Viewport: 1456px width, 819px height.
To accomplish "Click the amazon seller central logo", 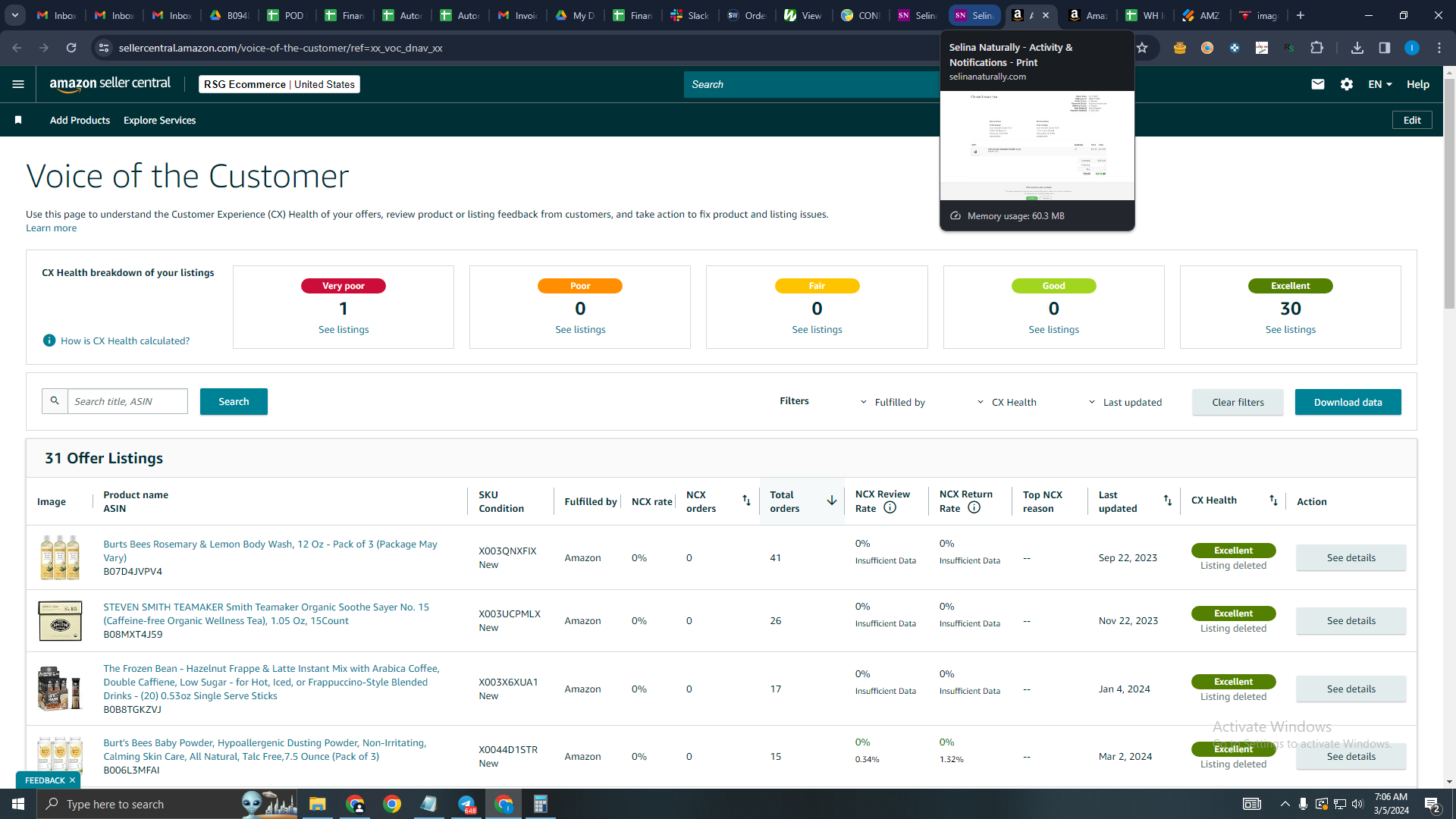I will pos(110,84).
